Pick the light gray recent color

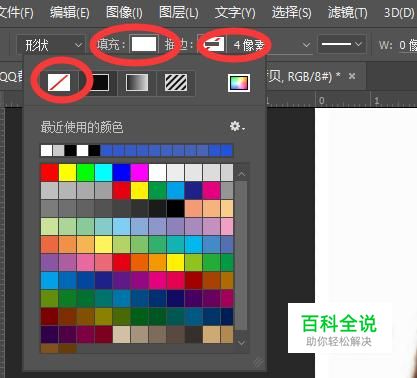pyautogui.click(x=58, y=150)
